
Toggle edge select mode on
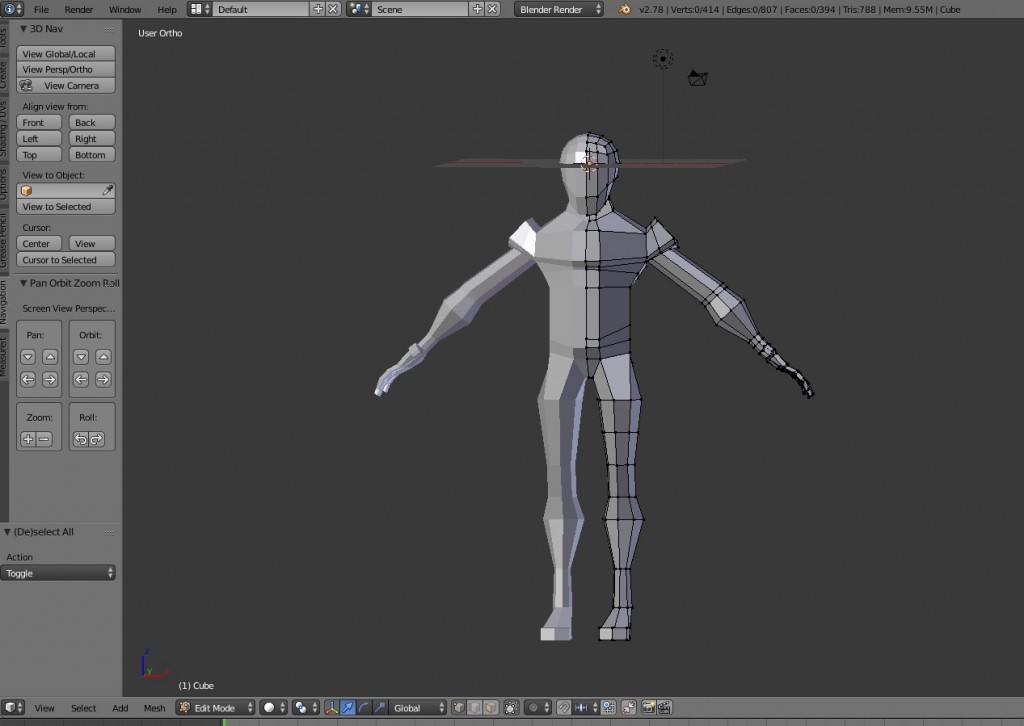click(x=474, y=707)
